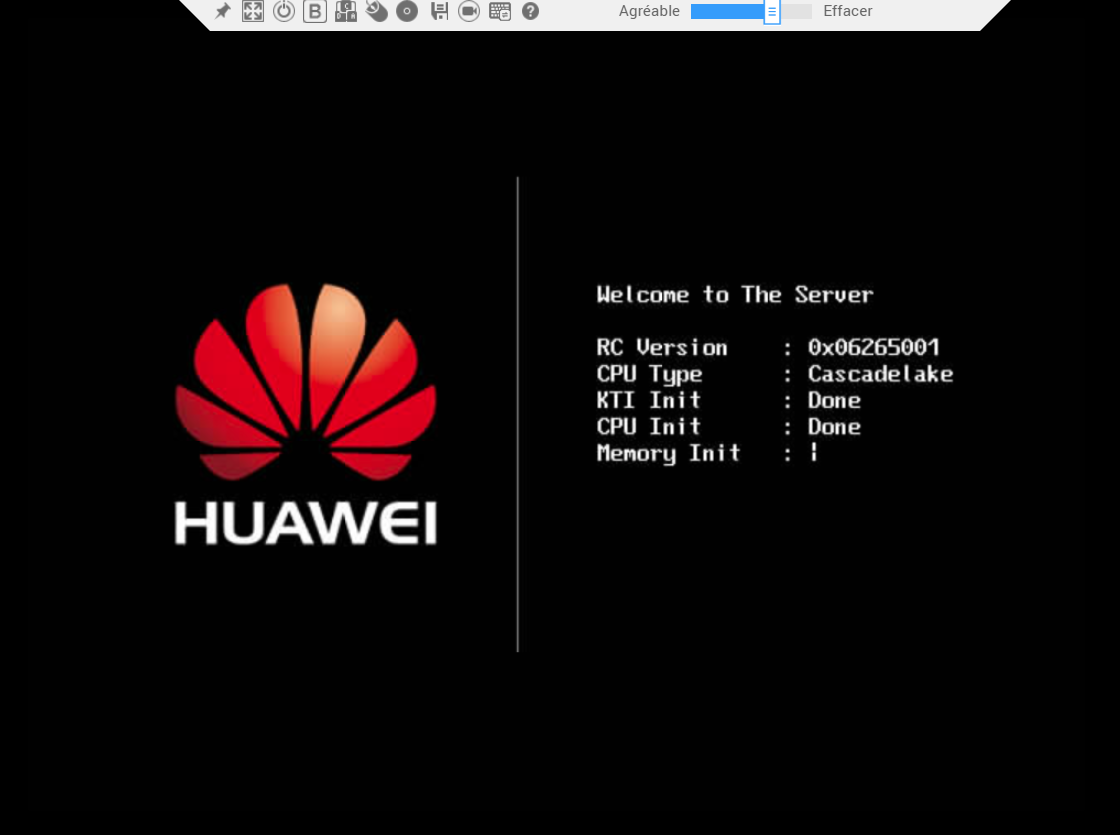Image resolution: width=1120 pixels, height=835 pixels.
Task: Click the HUAWEI wordmark text
Action: point(306,523)
